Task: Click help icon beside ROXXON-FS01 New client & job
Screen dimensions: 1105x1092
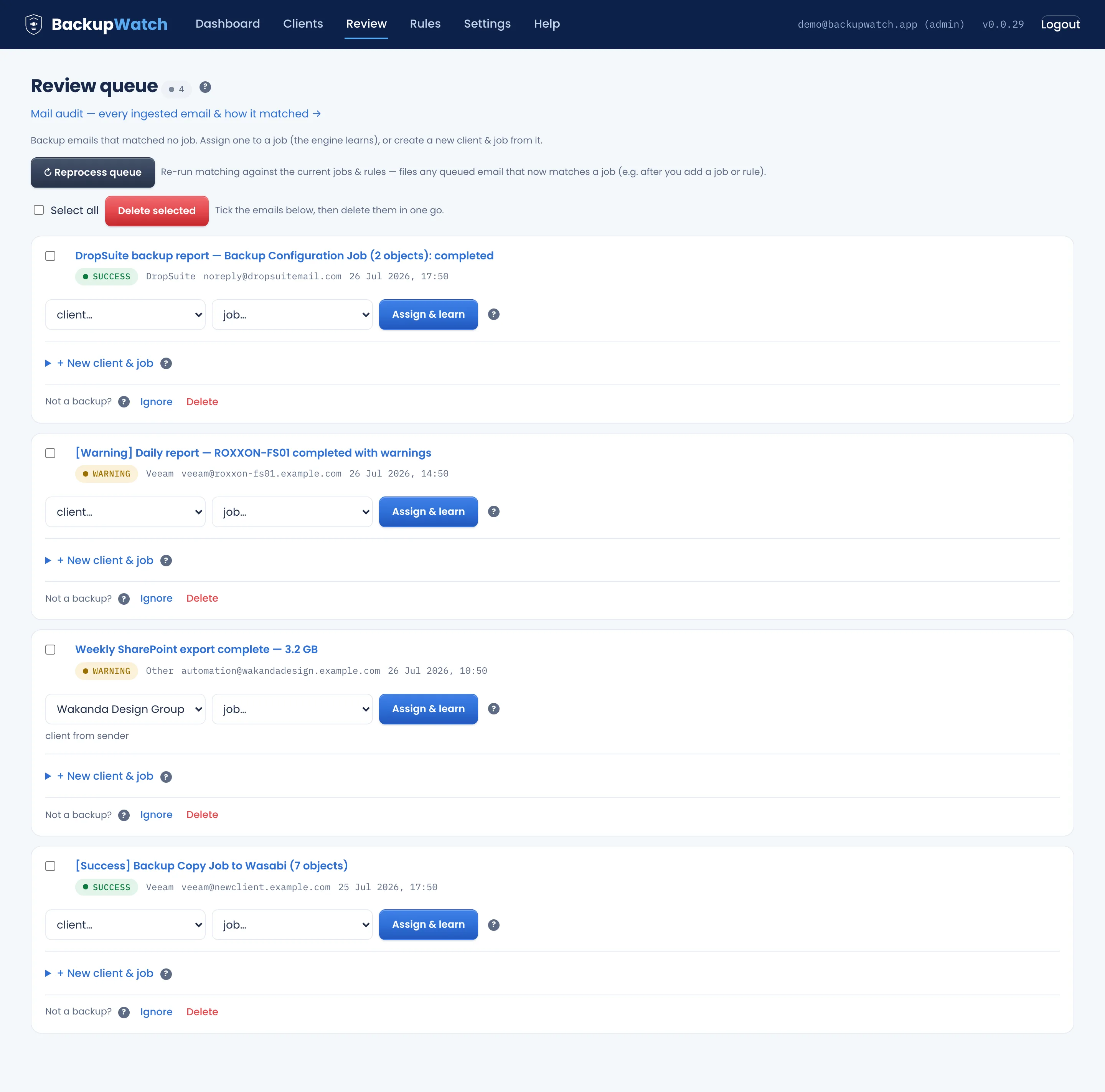Action: (166, 561)
